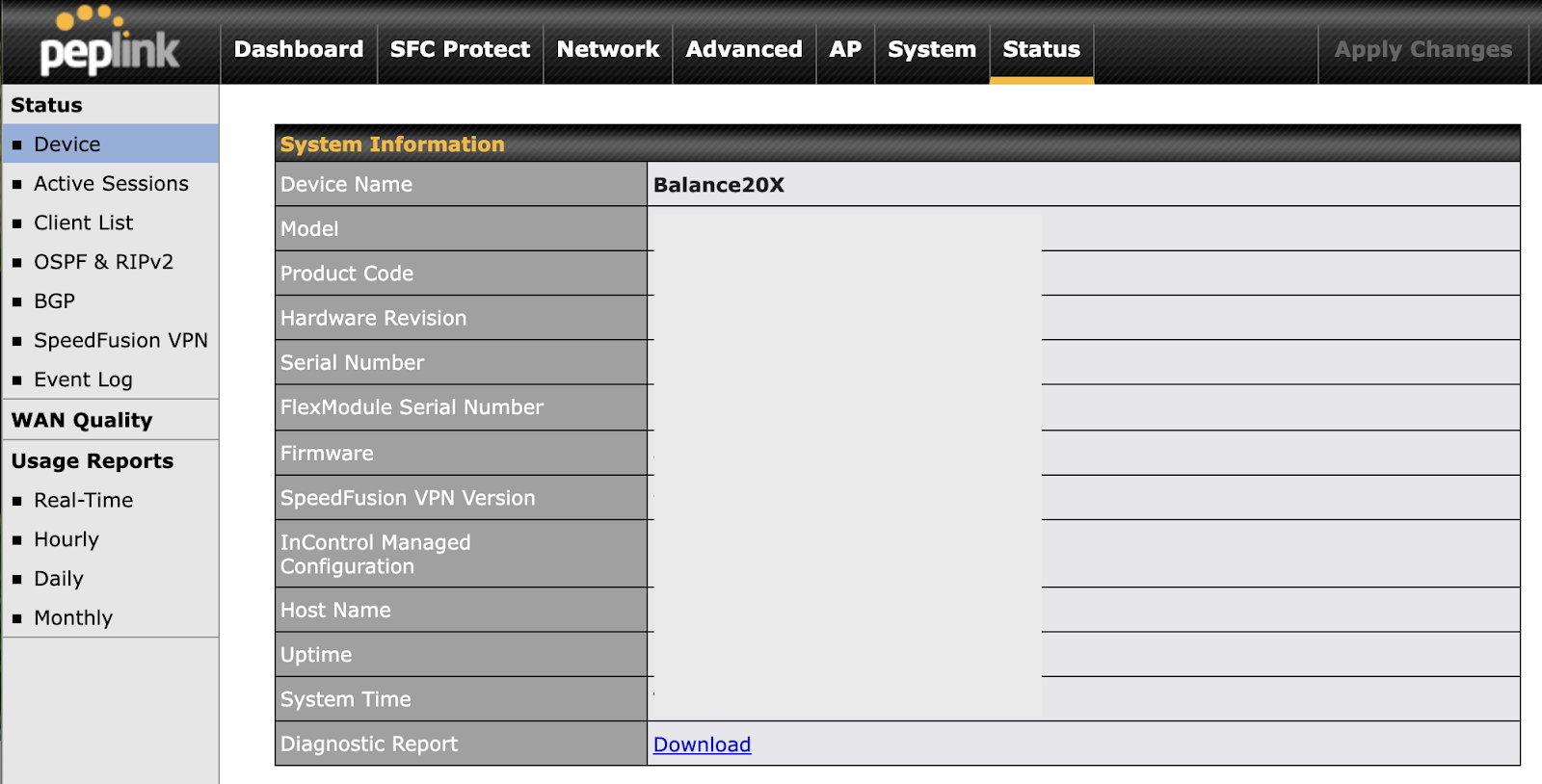Click the Host Name label
The height and width of the screenshot is (784, 1542).
tap(335, 610)
